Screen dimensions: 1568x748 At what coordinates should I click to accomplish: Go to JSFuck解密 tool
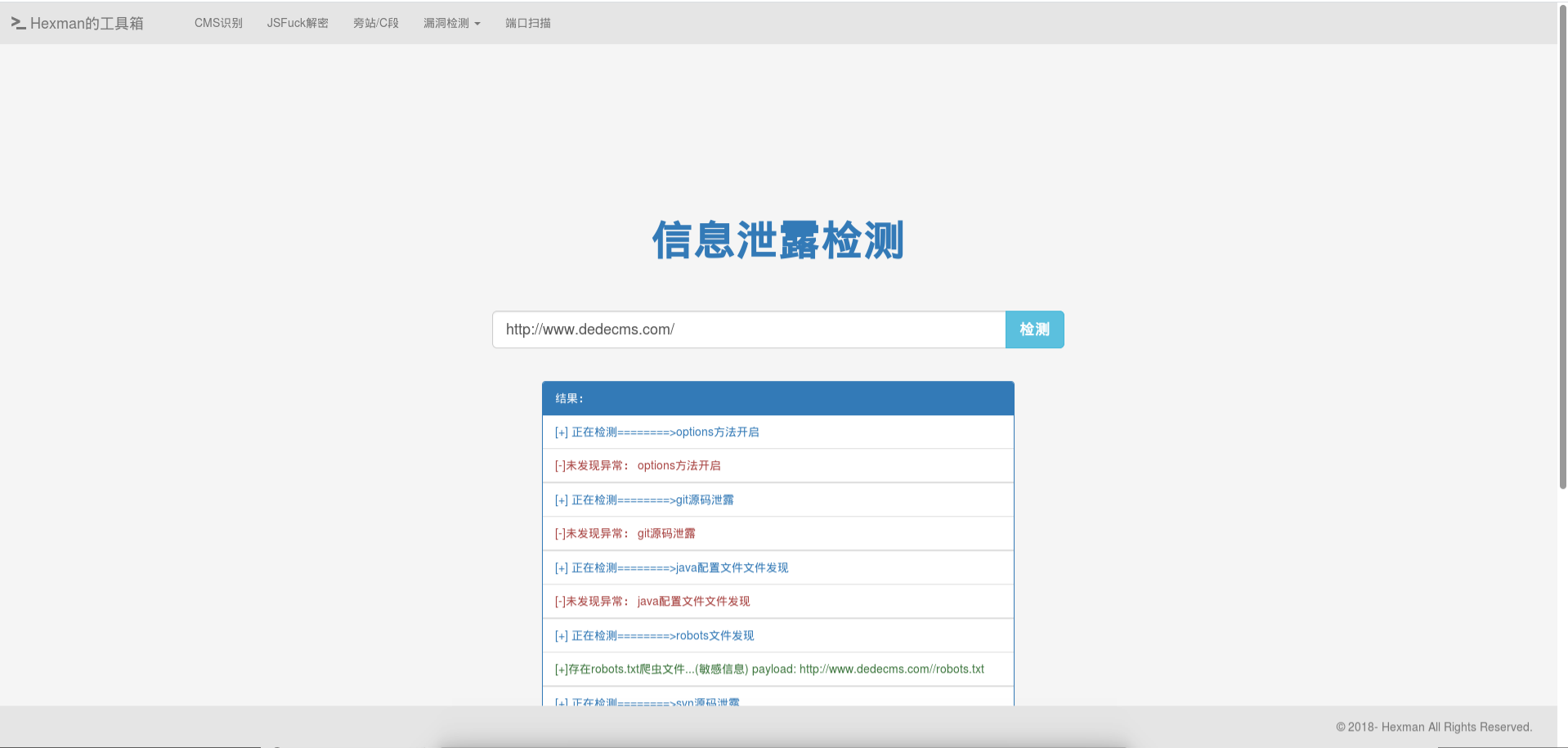coord(298,23)
